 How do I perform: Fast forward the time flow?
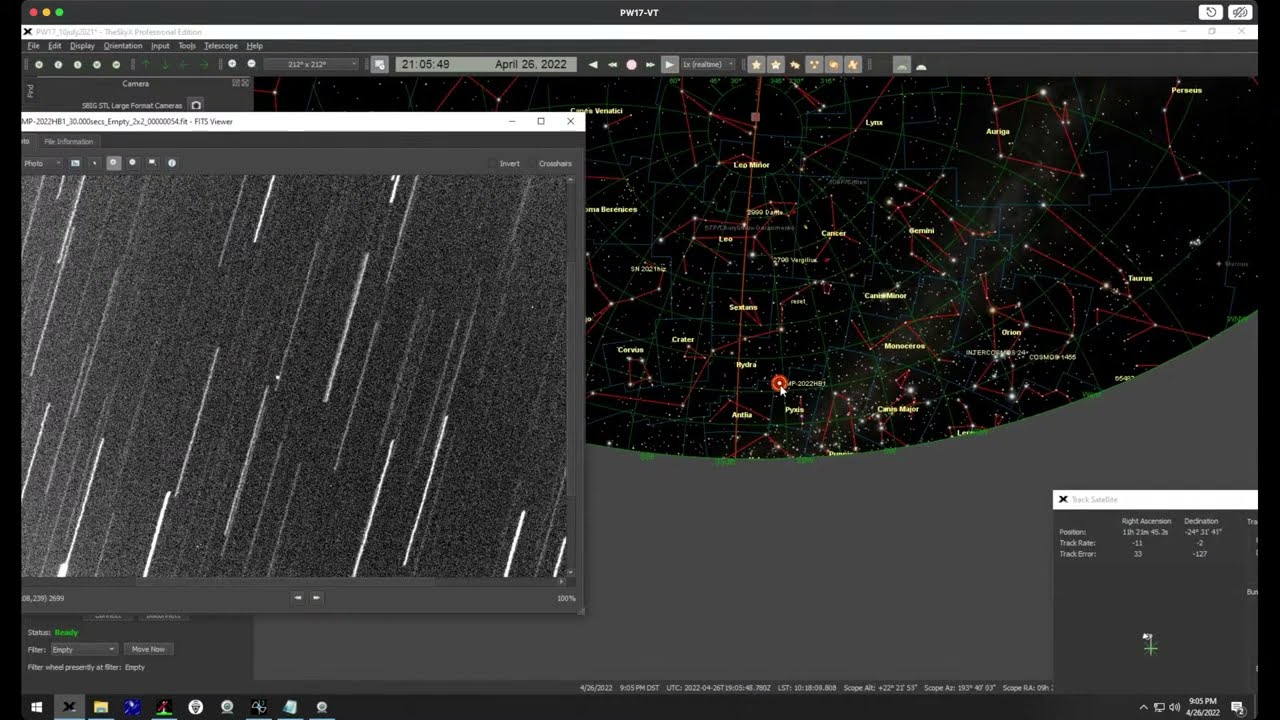(650, 64)
